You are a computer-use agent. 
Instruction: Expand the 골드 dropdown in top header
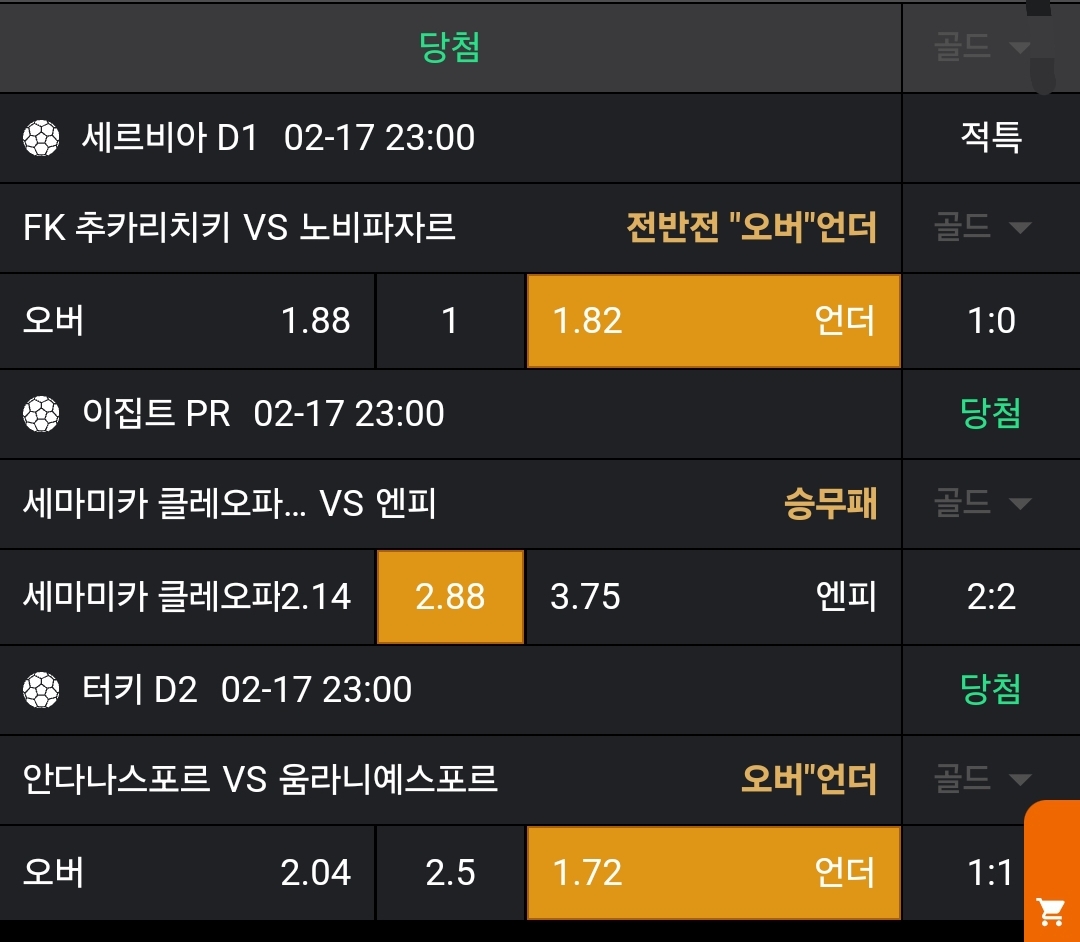point(982,48)
